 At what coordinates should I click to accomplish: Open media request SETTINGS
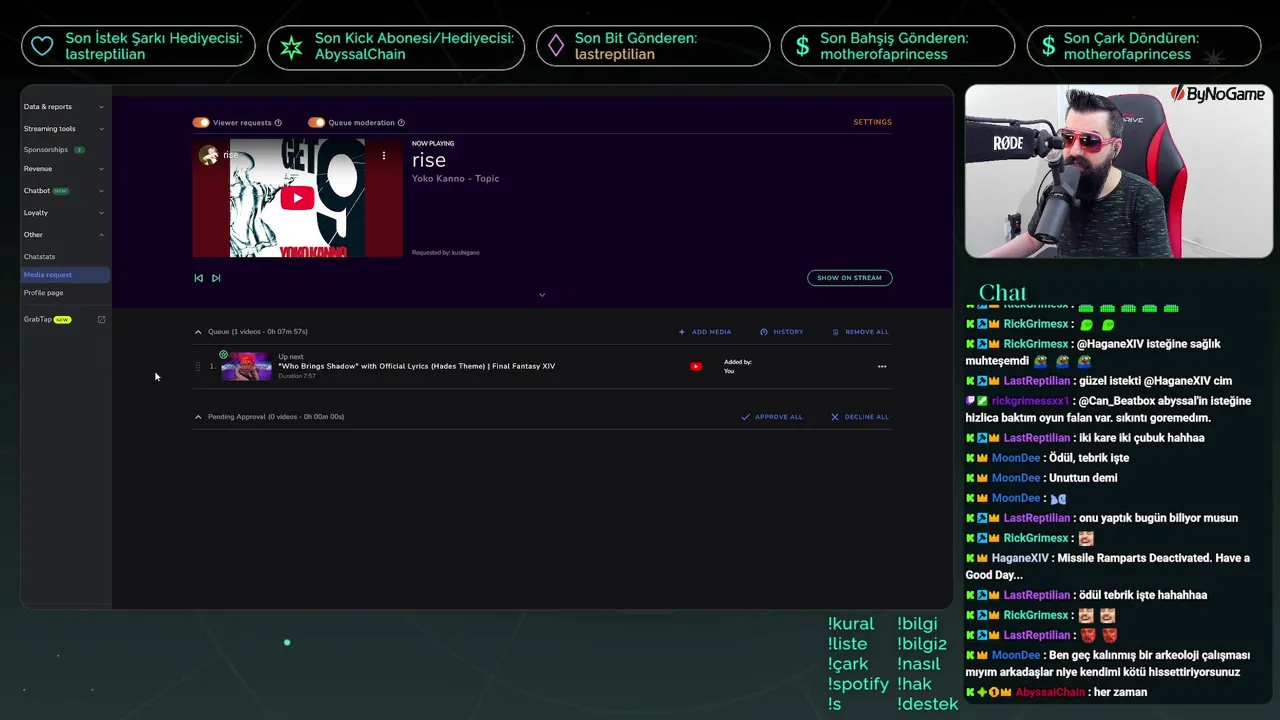point(872,122)
